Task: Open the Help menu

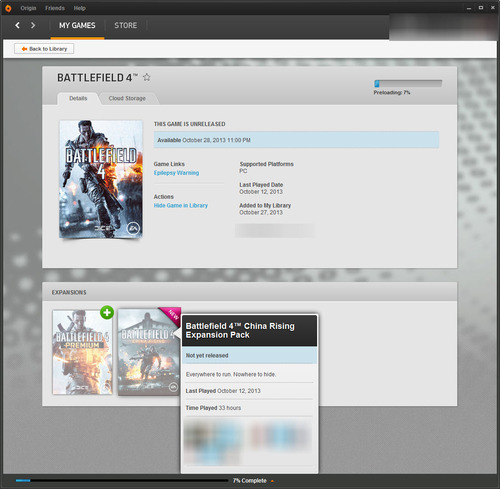Action: click(x=80, y=8)
